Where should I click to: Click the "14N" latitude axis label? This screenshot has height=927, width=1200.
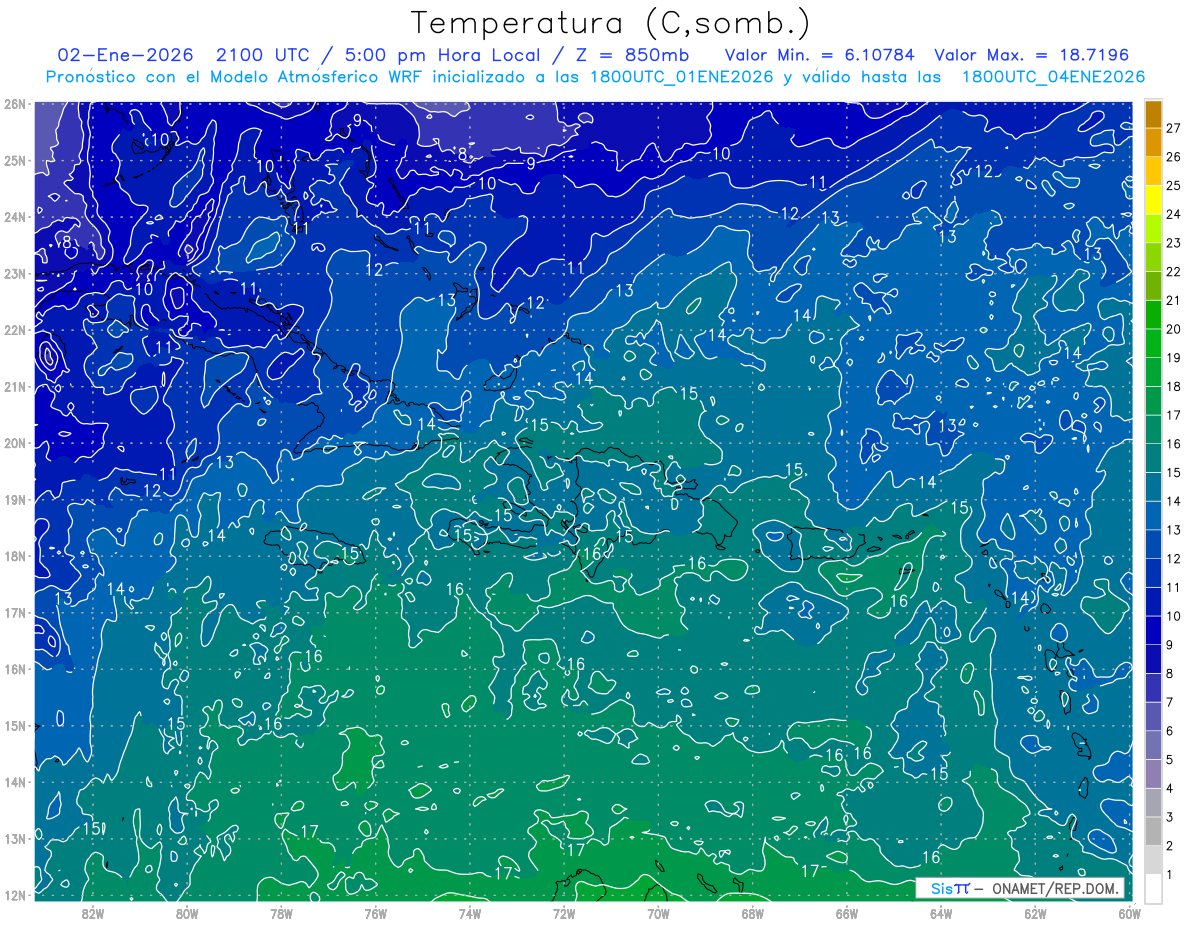click(x=14, y=782)
